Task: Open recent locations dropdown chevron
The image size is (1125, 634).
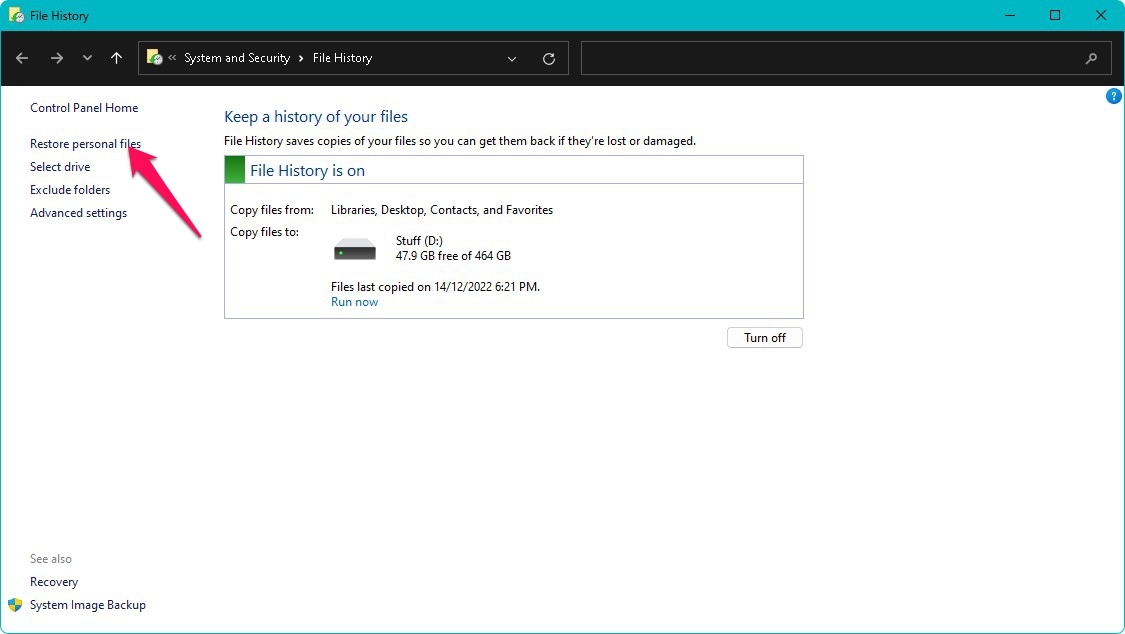Action: pyautogui.click(x=87, y=58)
